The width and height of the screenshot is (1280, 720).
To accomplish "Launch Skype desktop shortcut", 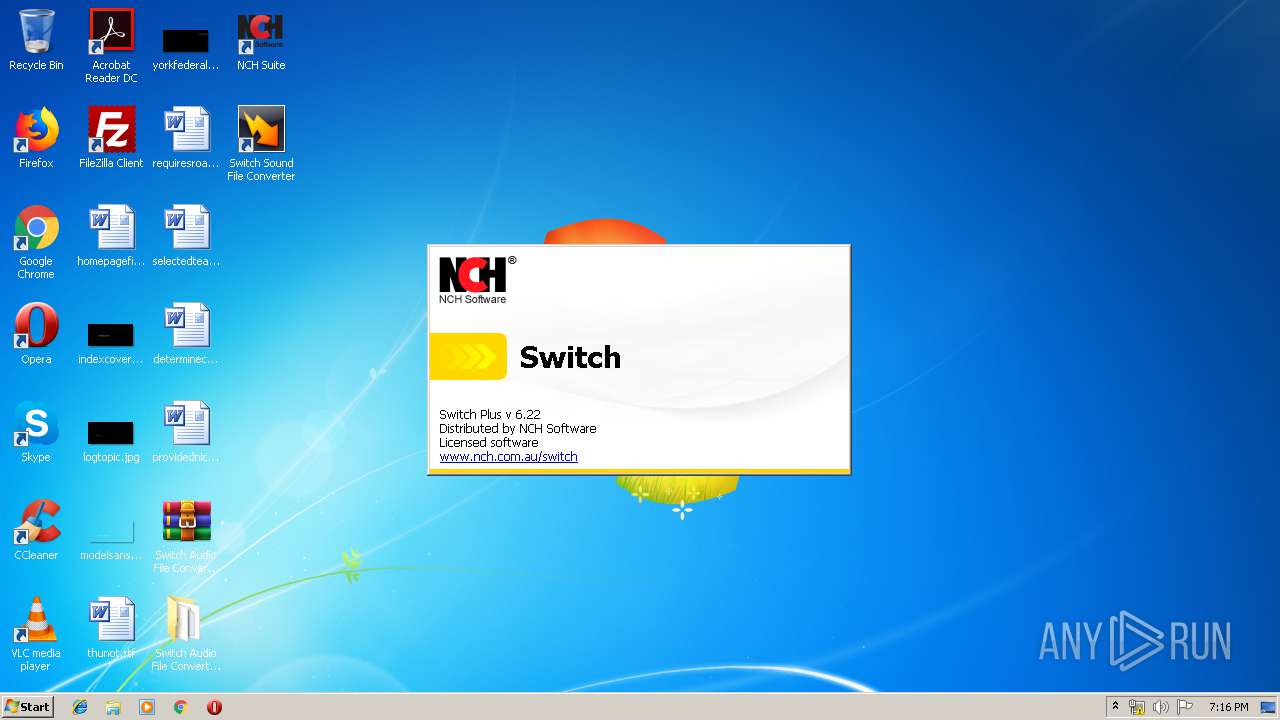I will [36, 432].
